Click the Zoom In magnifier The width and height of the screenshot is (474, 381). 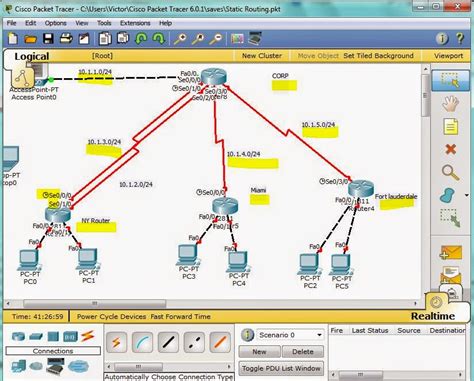(180, 39)
